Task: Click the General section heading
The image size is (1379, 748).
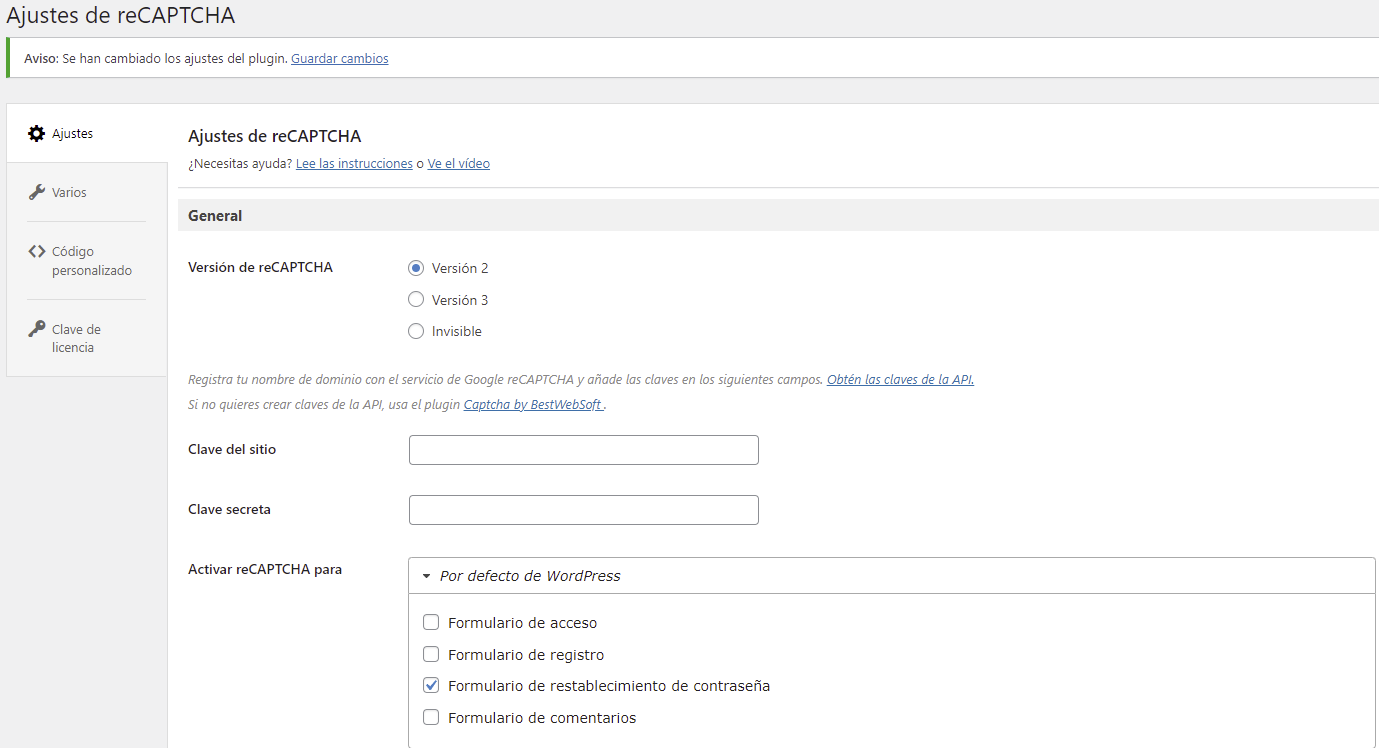Action: (215, 215)
